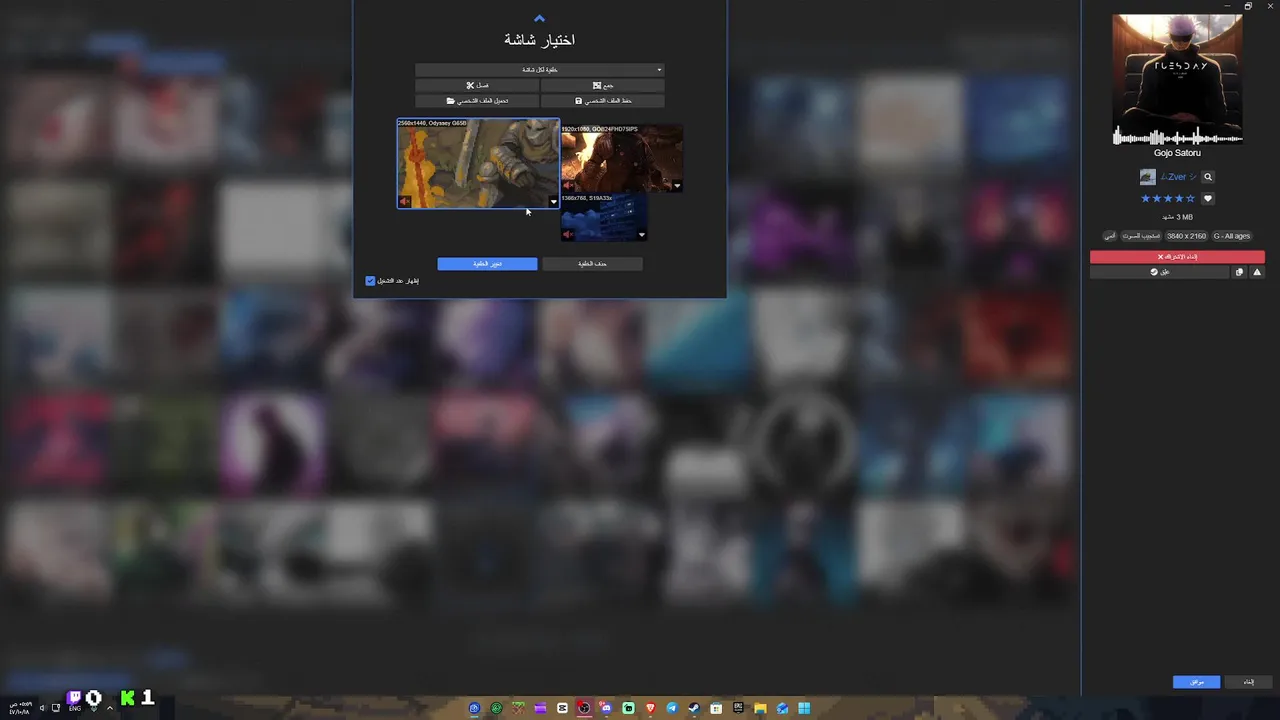Screen dimensions: 1280x720
Task: Click the heart favorite icon
Action: point(1208,199)
